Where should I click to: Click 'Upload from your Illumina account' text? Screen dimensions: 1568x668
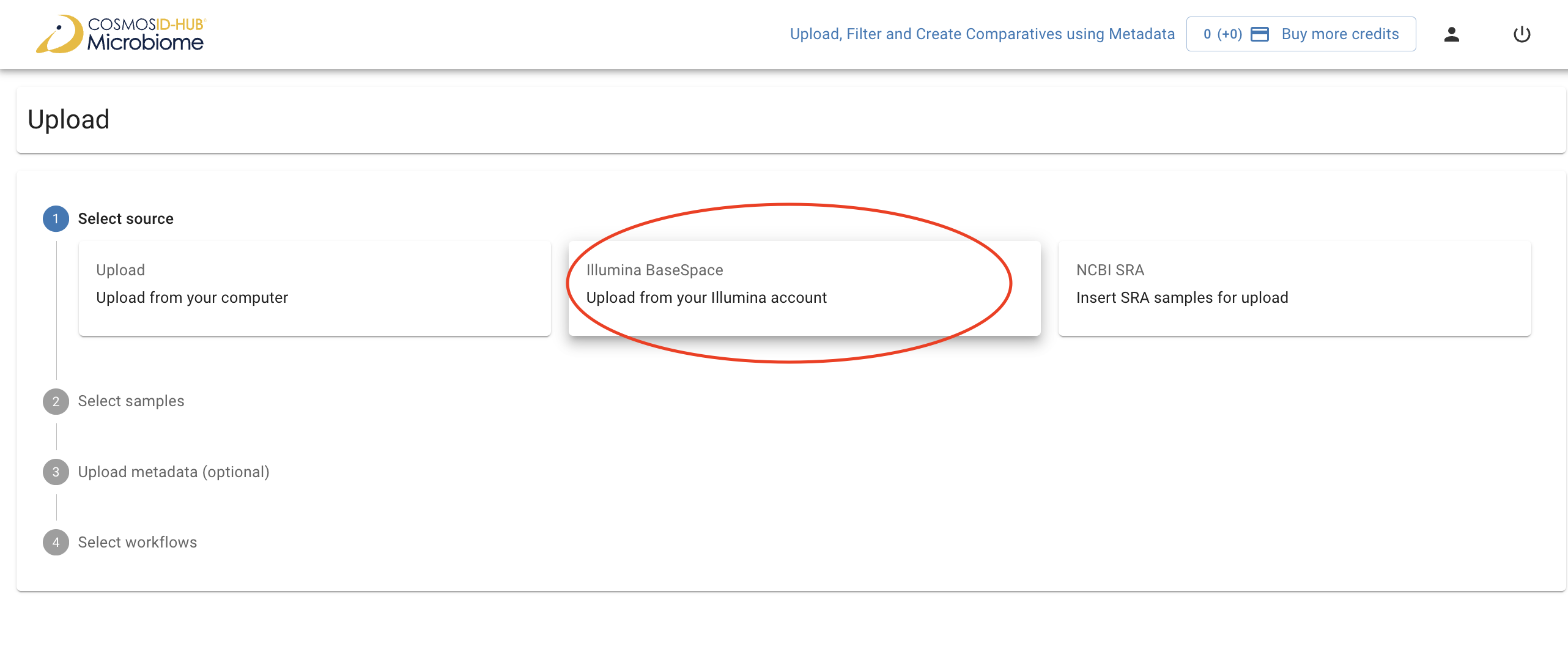pos(706,298)
